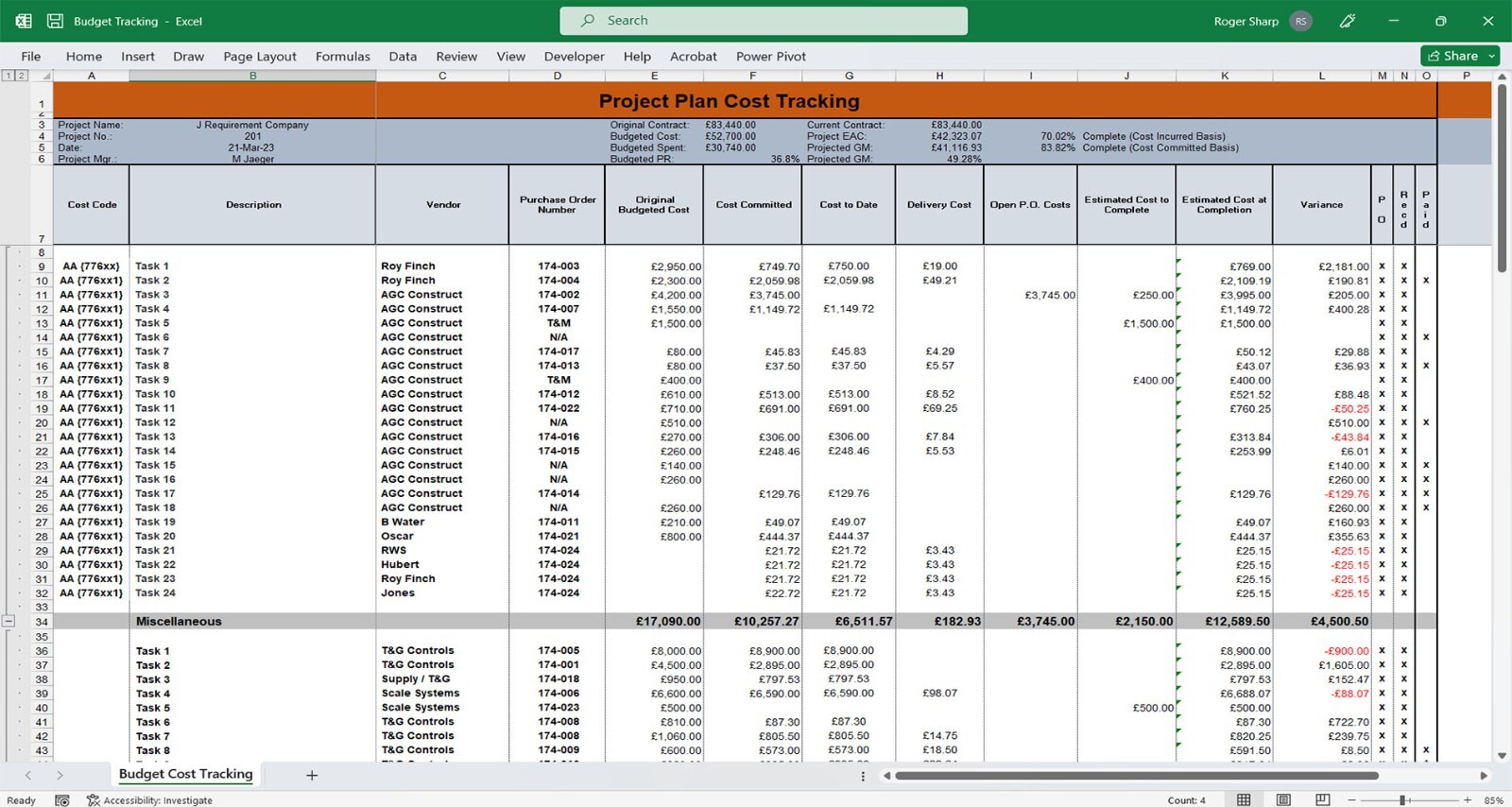Viewport: 1512px width, 807px height.
Task: Click the macro recording status bar icon
Action: tap(62, 800)
